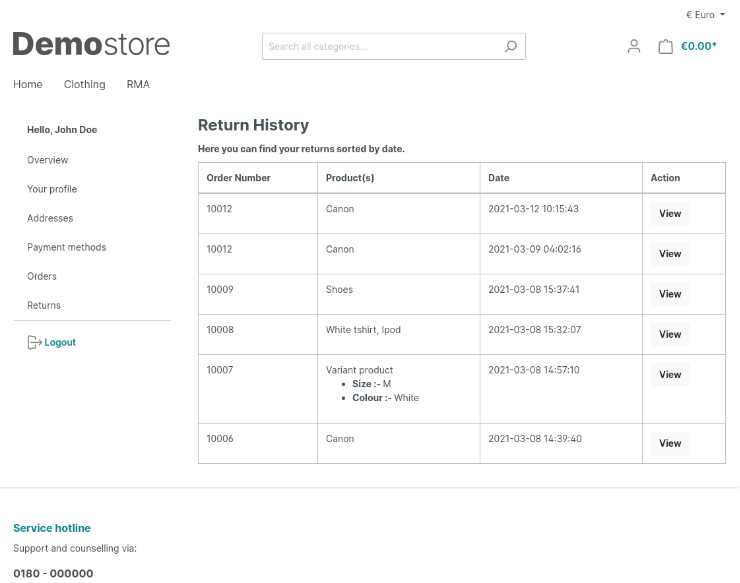Click the logout door icon

pos(34,342)
